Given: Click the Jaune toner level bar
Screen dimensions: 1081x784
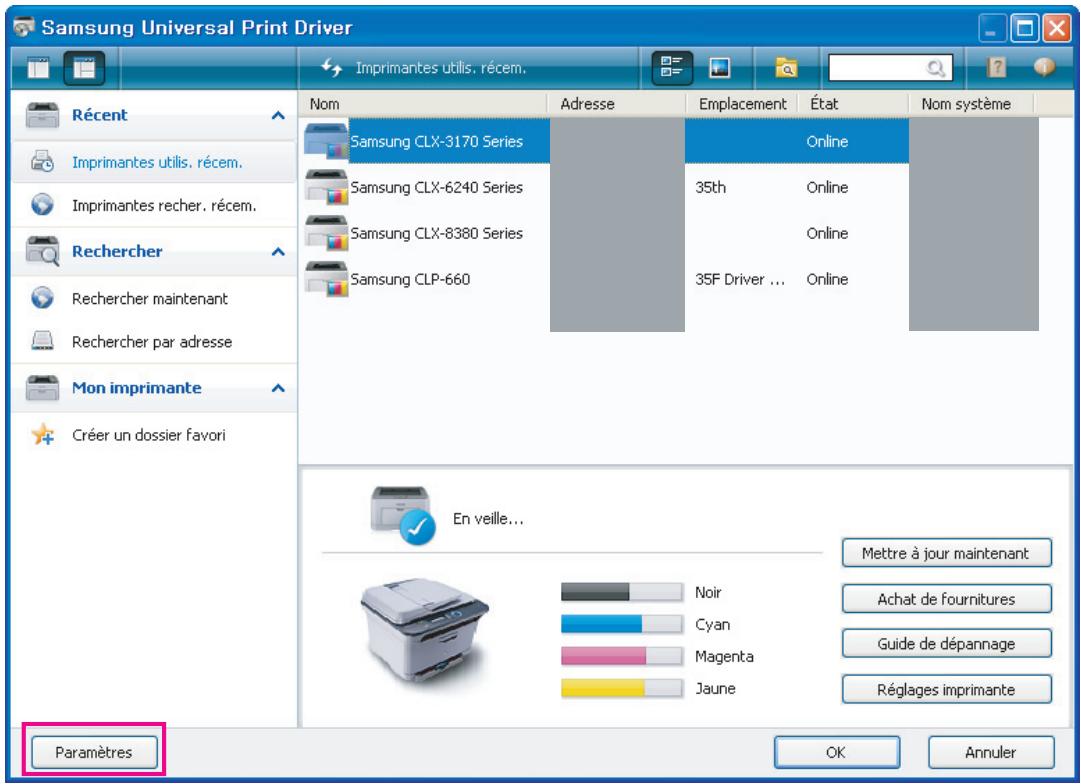Looking at the screenshot, I should tap(622, 688).
